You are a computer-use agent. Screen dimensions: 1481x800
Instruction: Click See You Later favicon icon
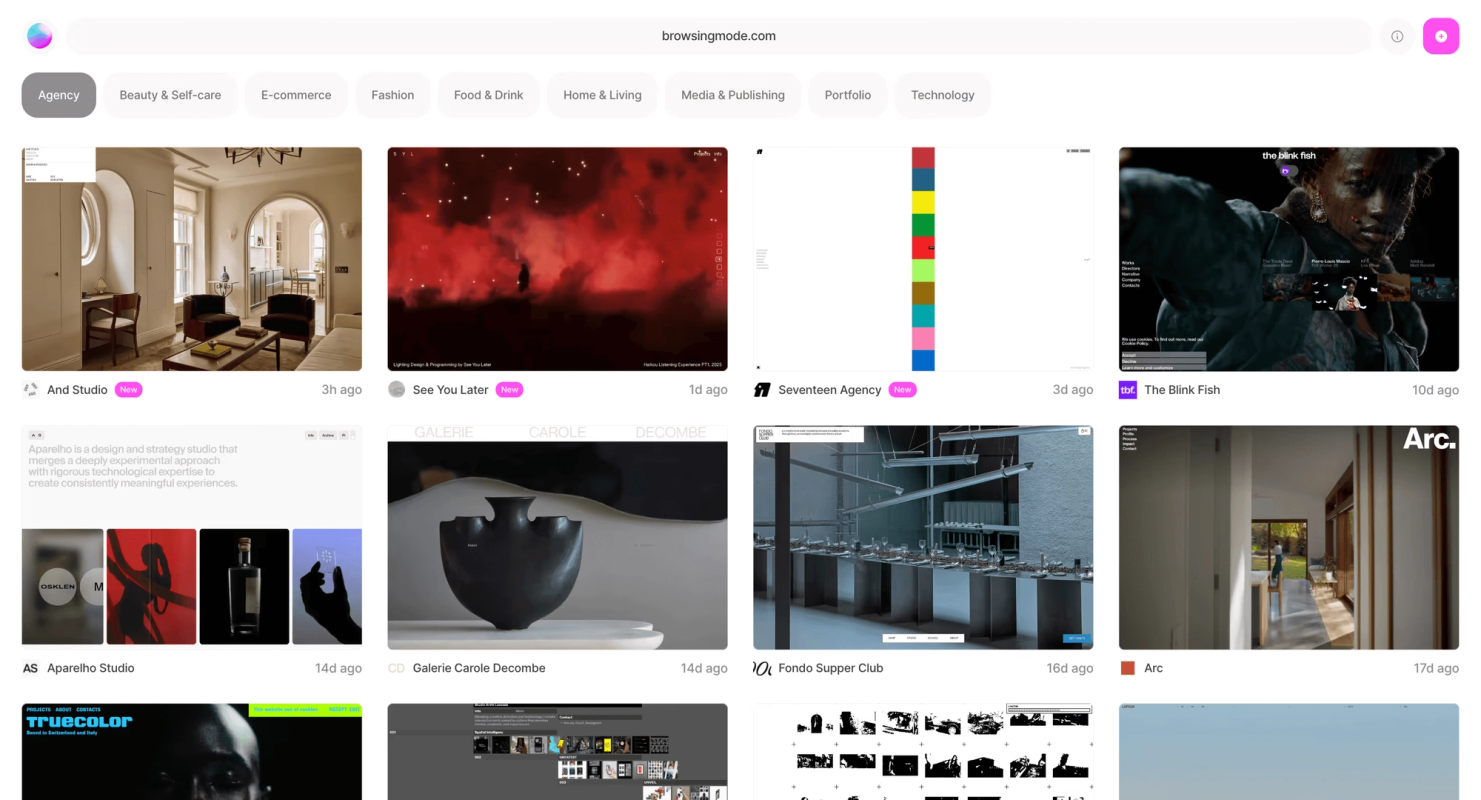tap(397, 390)
